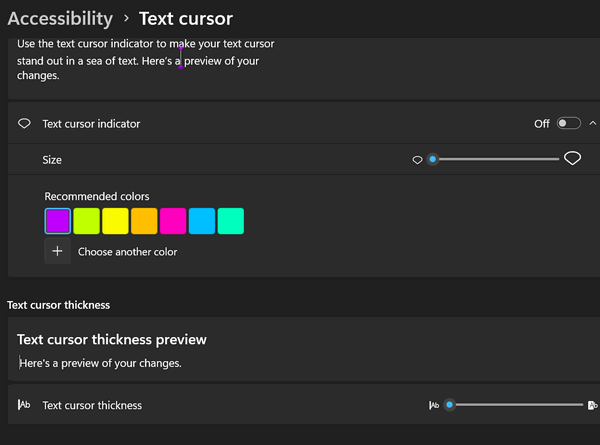Click the thin cursor Ab icon by the slider

tap(434, 405)
